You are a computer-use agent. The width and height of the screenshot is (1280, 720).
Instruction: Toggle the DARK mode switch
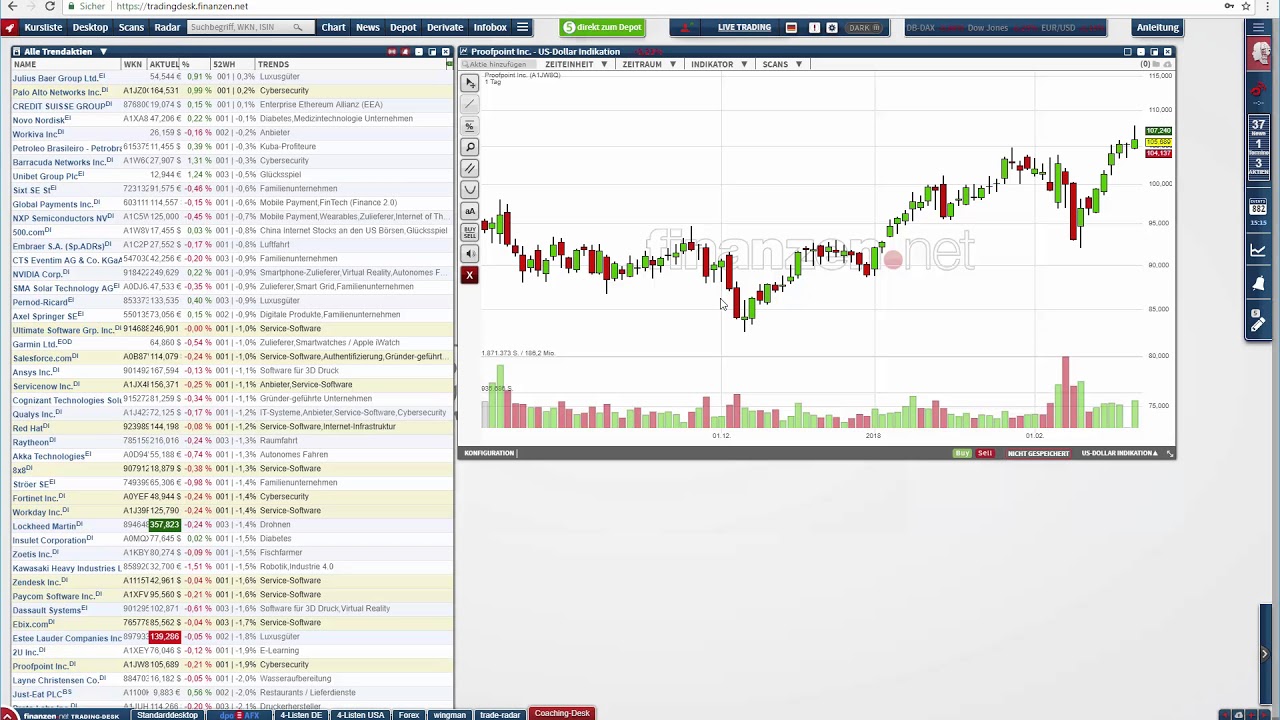pos(864,28)
